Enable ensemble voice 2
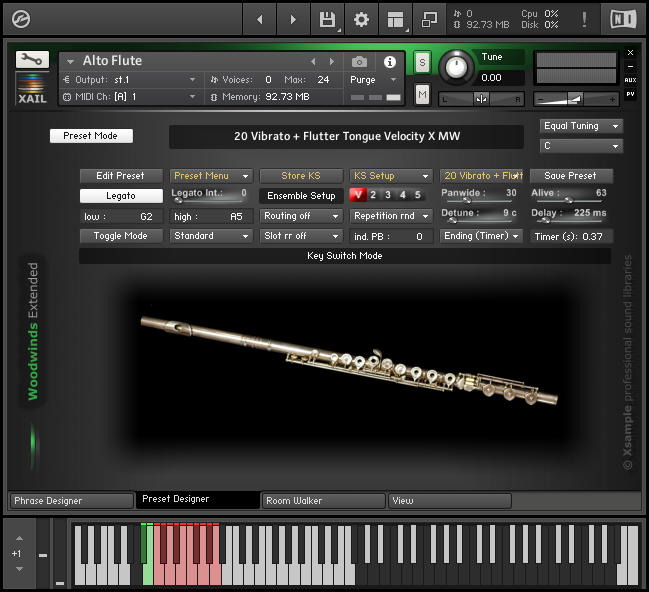The height and width of the screenshot is (592, 649). coord(373,195)
